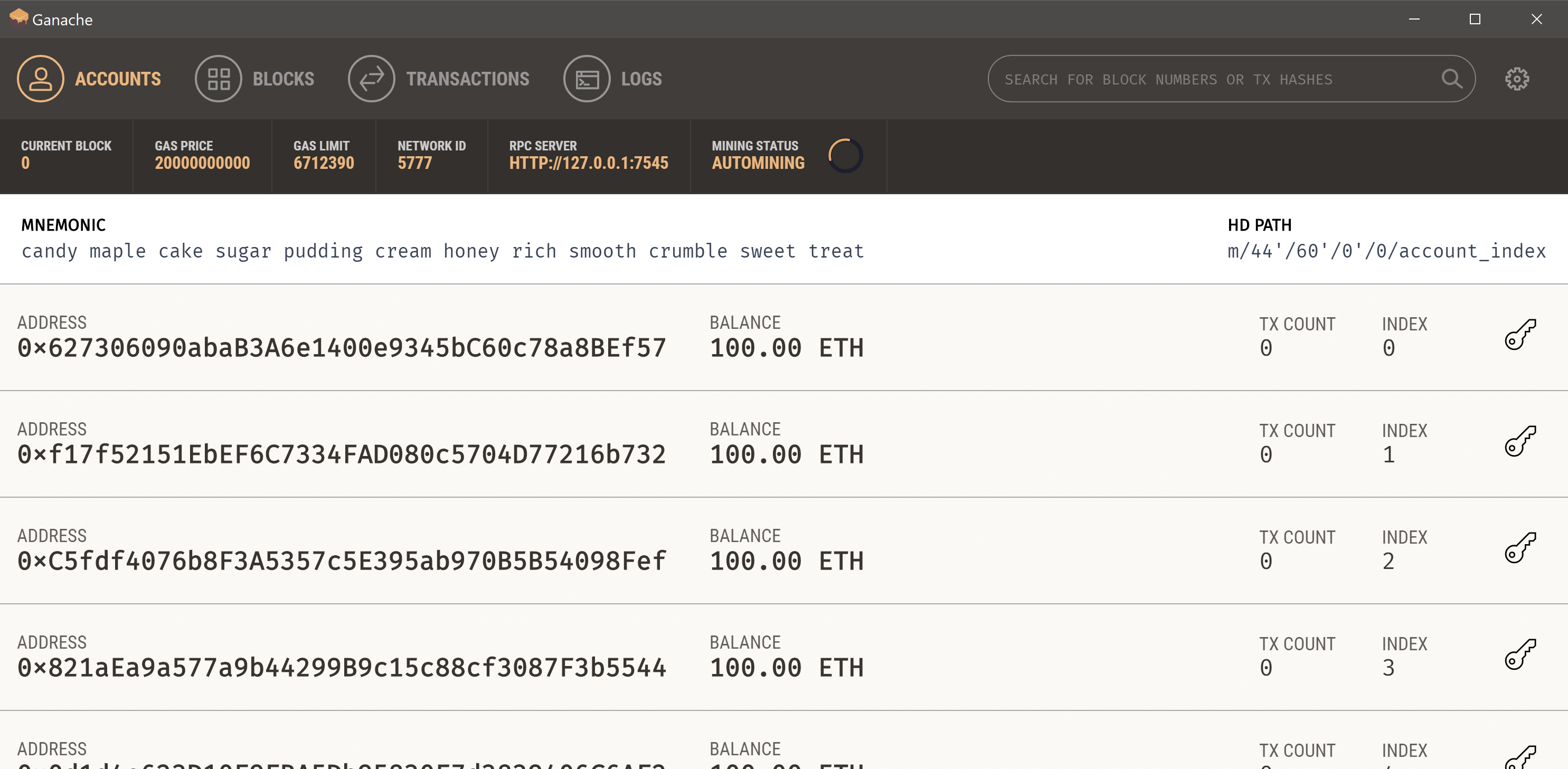1568x769 pixels.
Task: Click the settings gear icon
Action: [1516, 79]
